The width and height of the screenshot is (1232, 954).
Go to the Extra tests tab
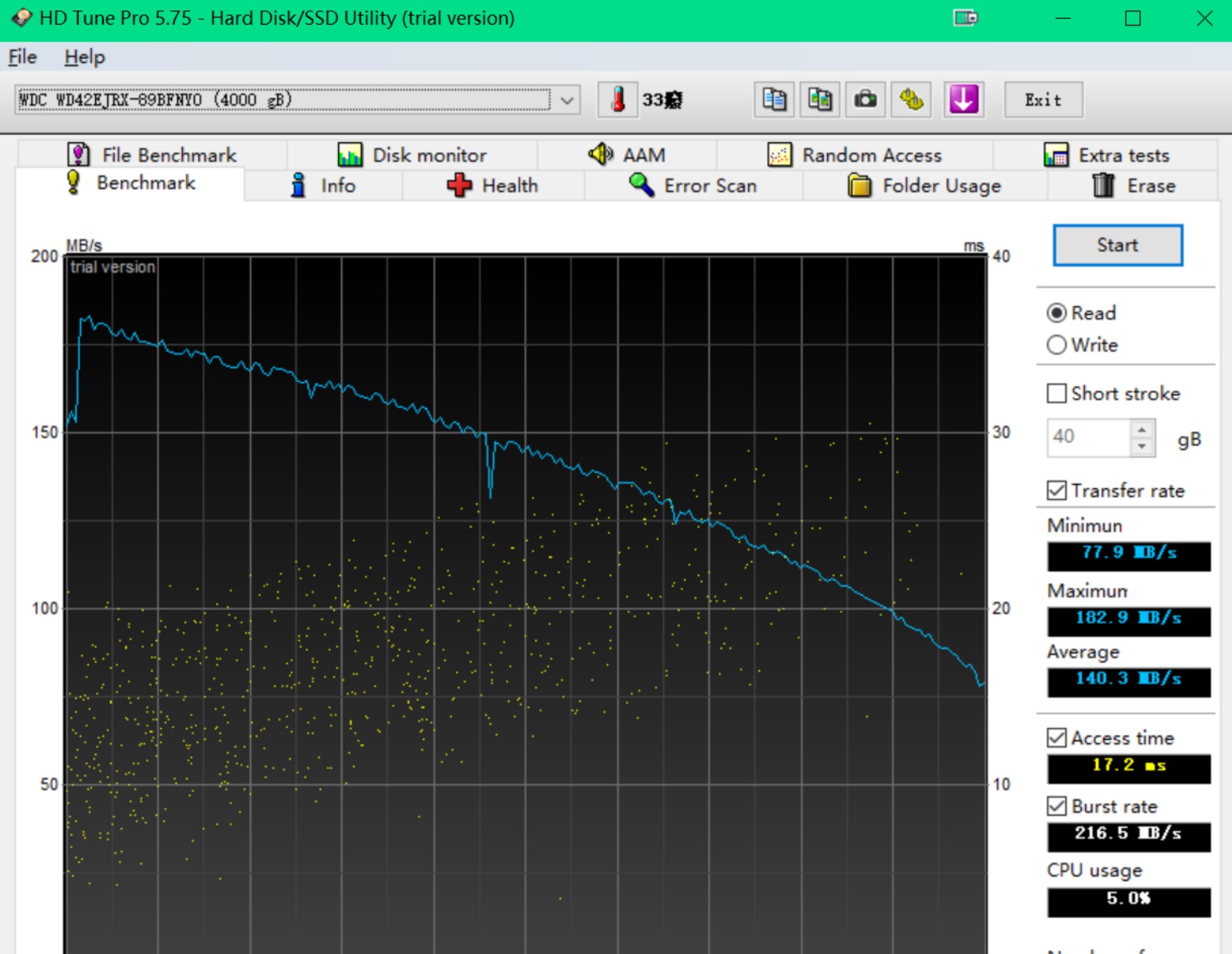click(1106, 154)
